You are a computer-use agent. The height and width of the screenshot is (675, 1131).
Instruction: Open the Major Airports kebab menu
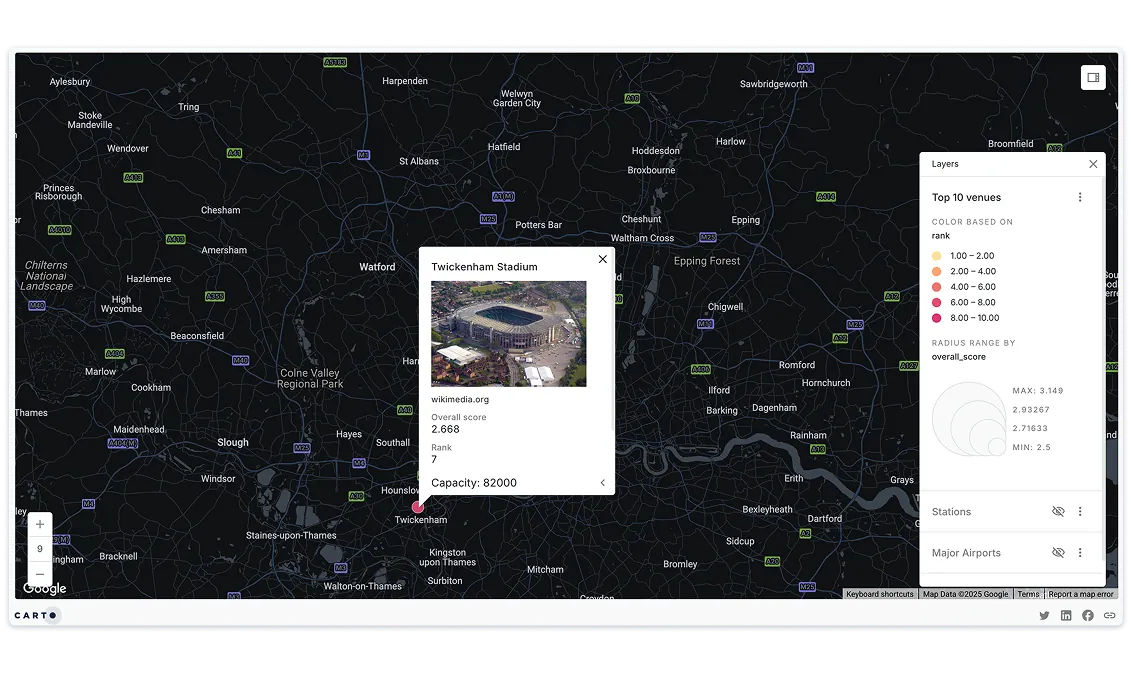click(x=1080, y=552)
